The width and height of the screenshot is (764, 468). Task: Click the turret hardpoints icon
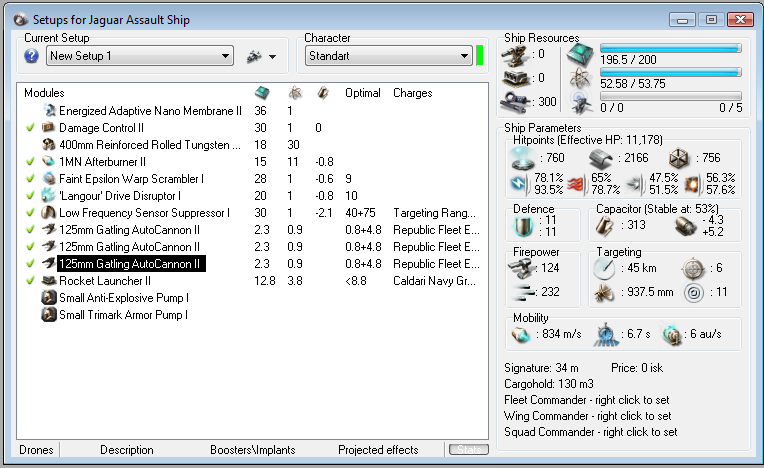click(515, 55)
